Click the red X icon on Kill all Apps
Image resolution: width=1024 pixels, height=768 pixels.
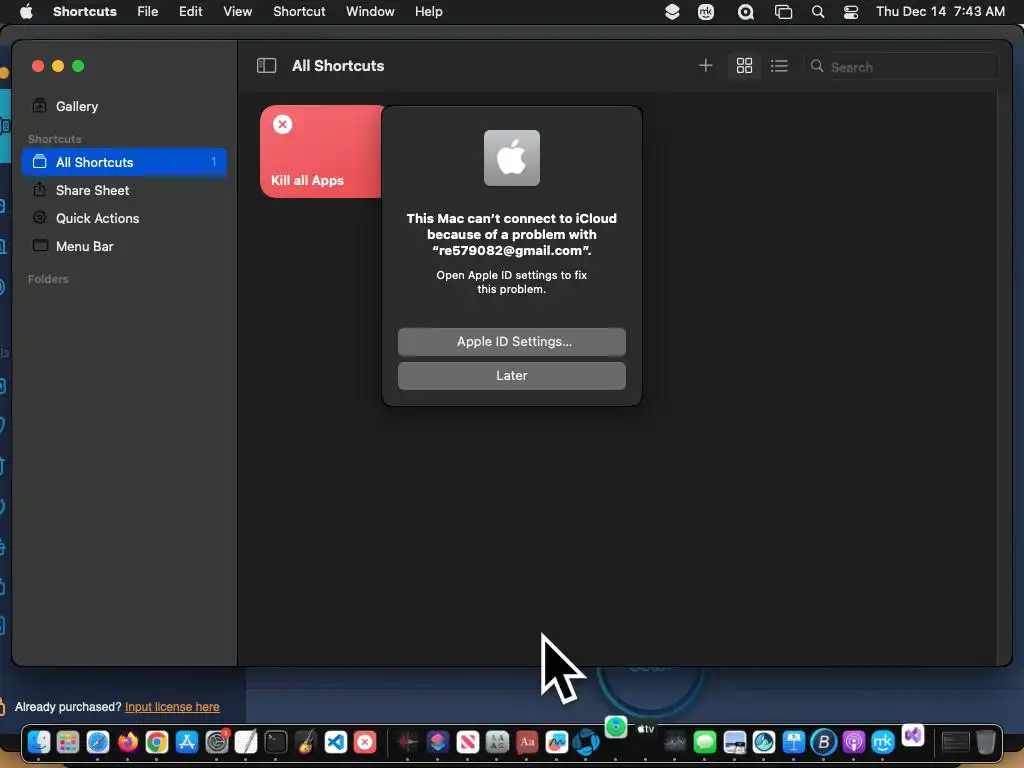click(x=282, y=125)
